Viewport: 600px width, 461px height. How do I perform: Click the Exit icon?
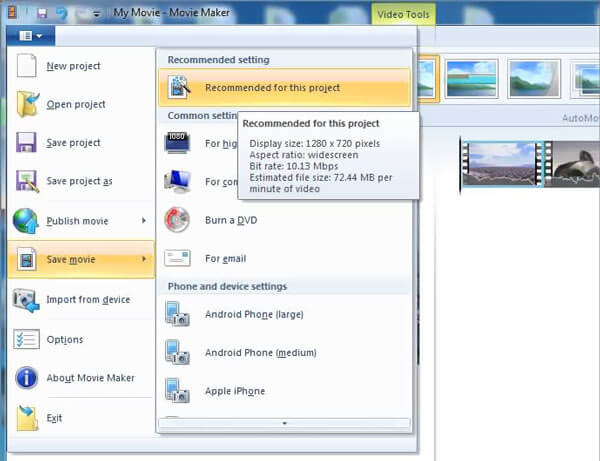(x=27, y=418)
